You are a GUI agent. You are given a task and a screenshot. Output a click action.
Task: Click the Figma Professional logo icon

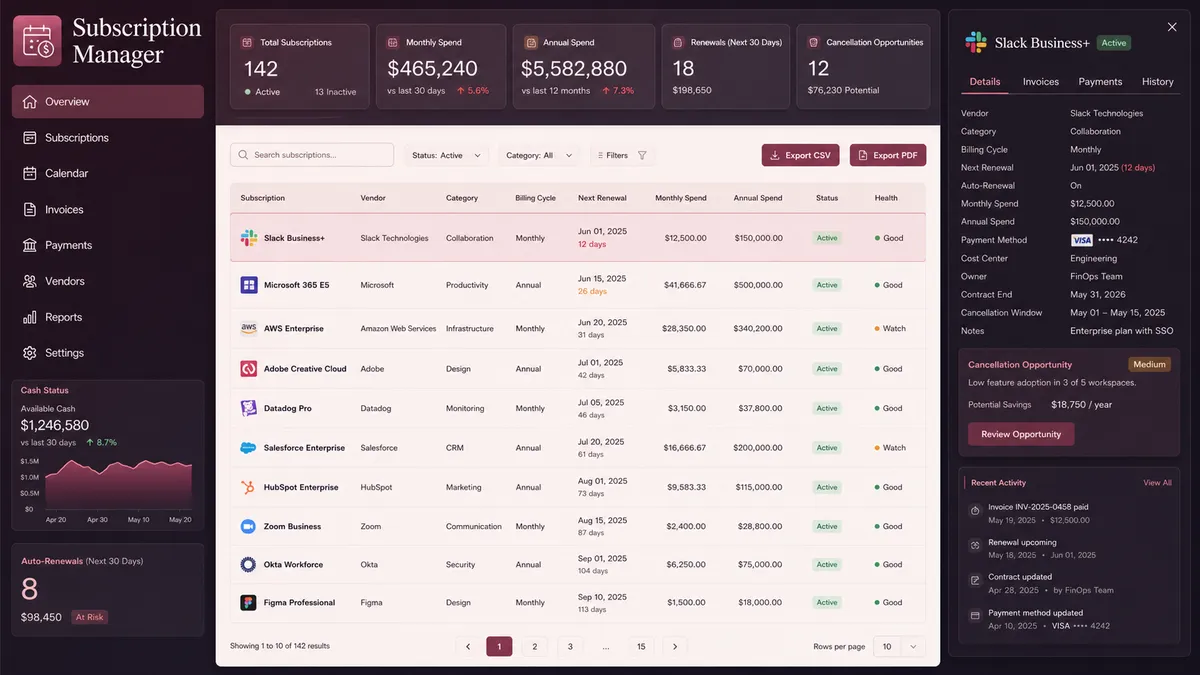coord(249,603)
